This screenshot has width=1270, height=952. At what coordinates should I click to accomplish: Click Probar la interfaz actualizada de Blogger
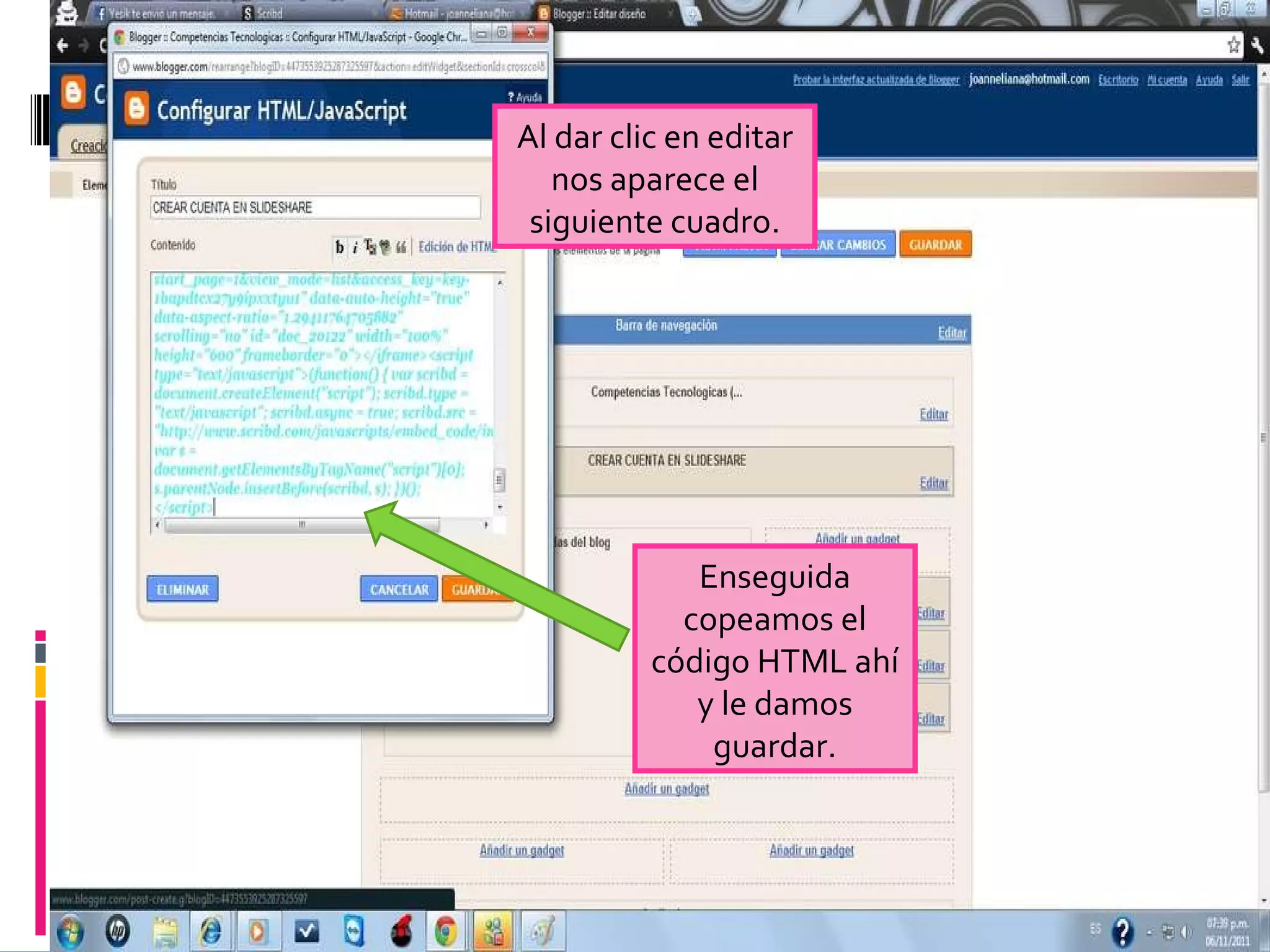tap(876, 80)
